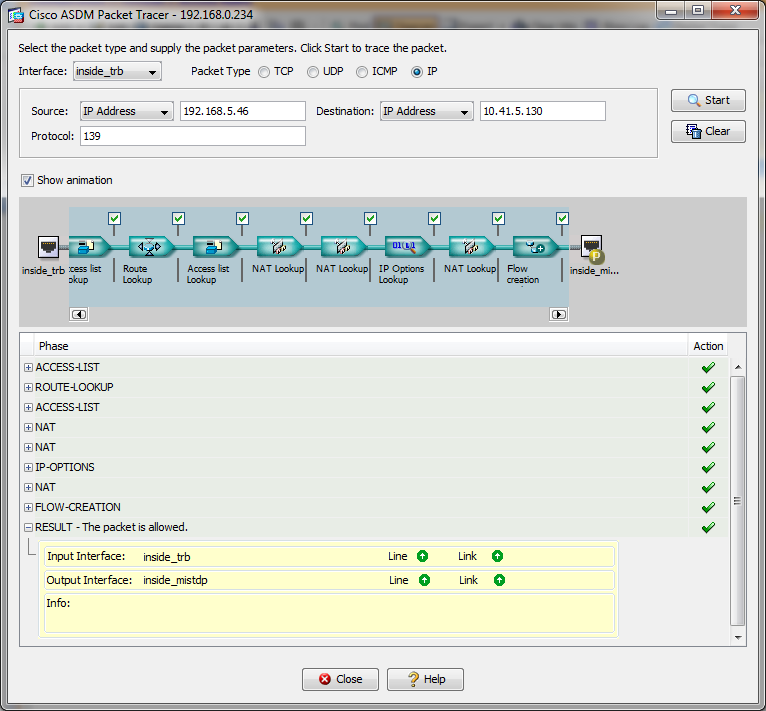Toggle the Show animation checkbox
766x711 pixels.
(27, 180)
